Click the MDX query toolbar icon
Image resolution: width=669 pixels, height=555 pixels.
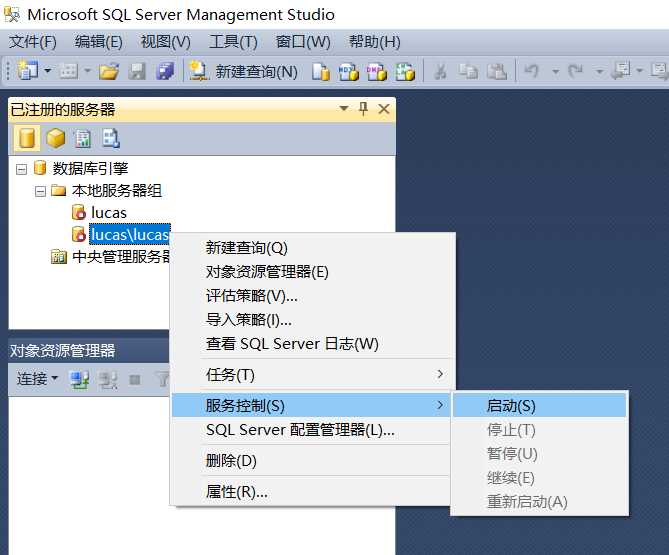click(x=349, y=71)
